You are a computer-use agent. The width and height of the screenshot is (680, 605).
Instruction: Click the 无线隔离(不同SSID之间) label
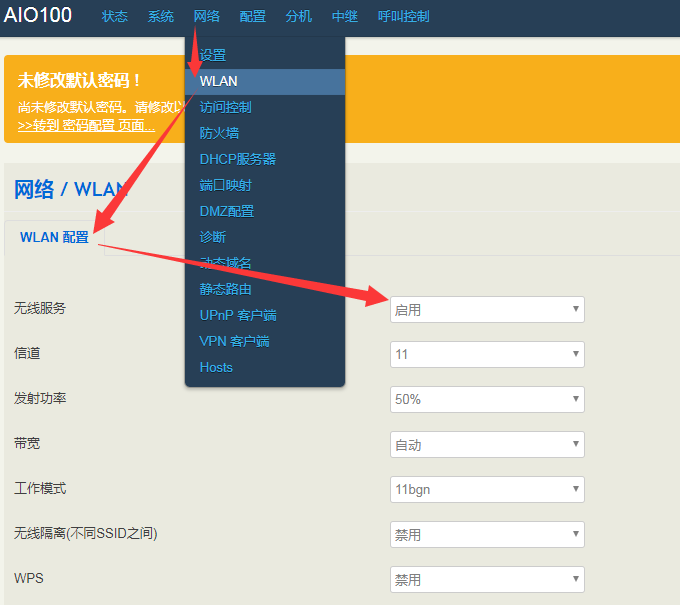pyautogui.click(x=85, y=533)
